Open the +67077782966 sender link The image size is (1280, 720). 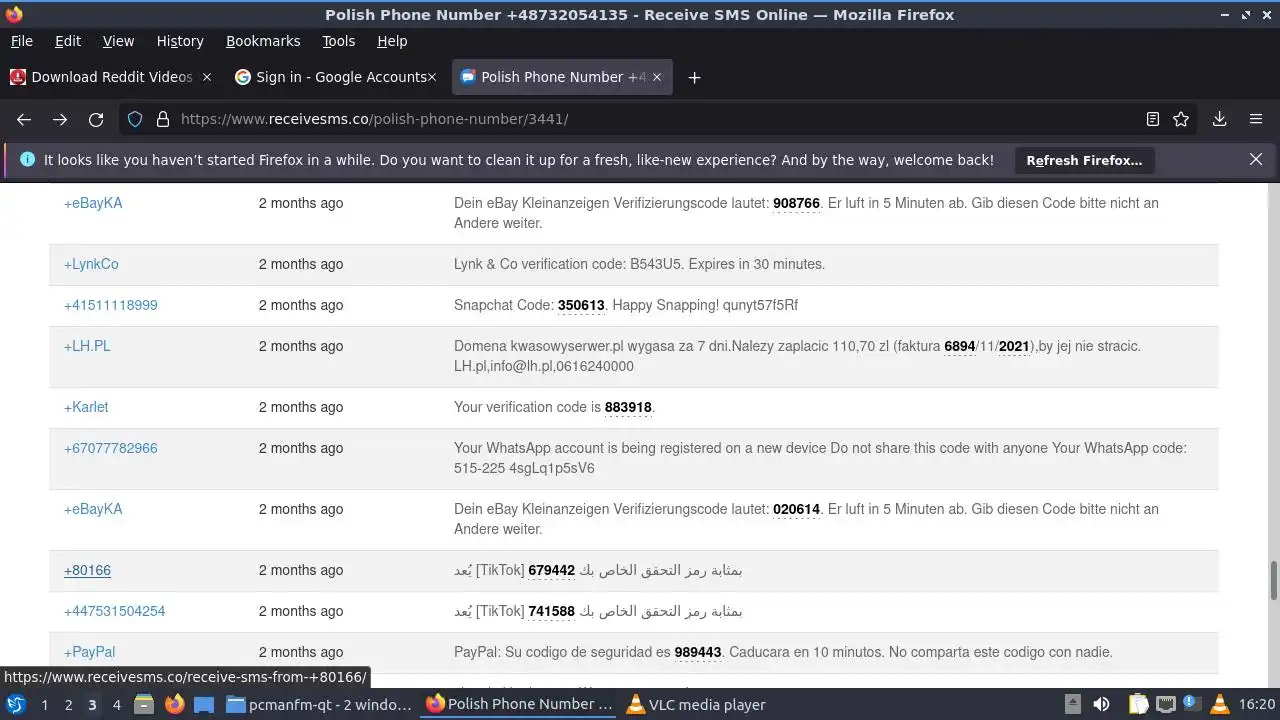[x=110, y=448]
